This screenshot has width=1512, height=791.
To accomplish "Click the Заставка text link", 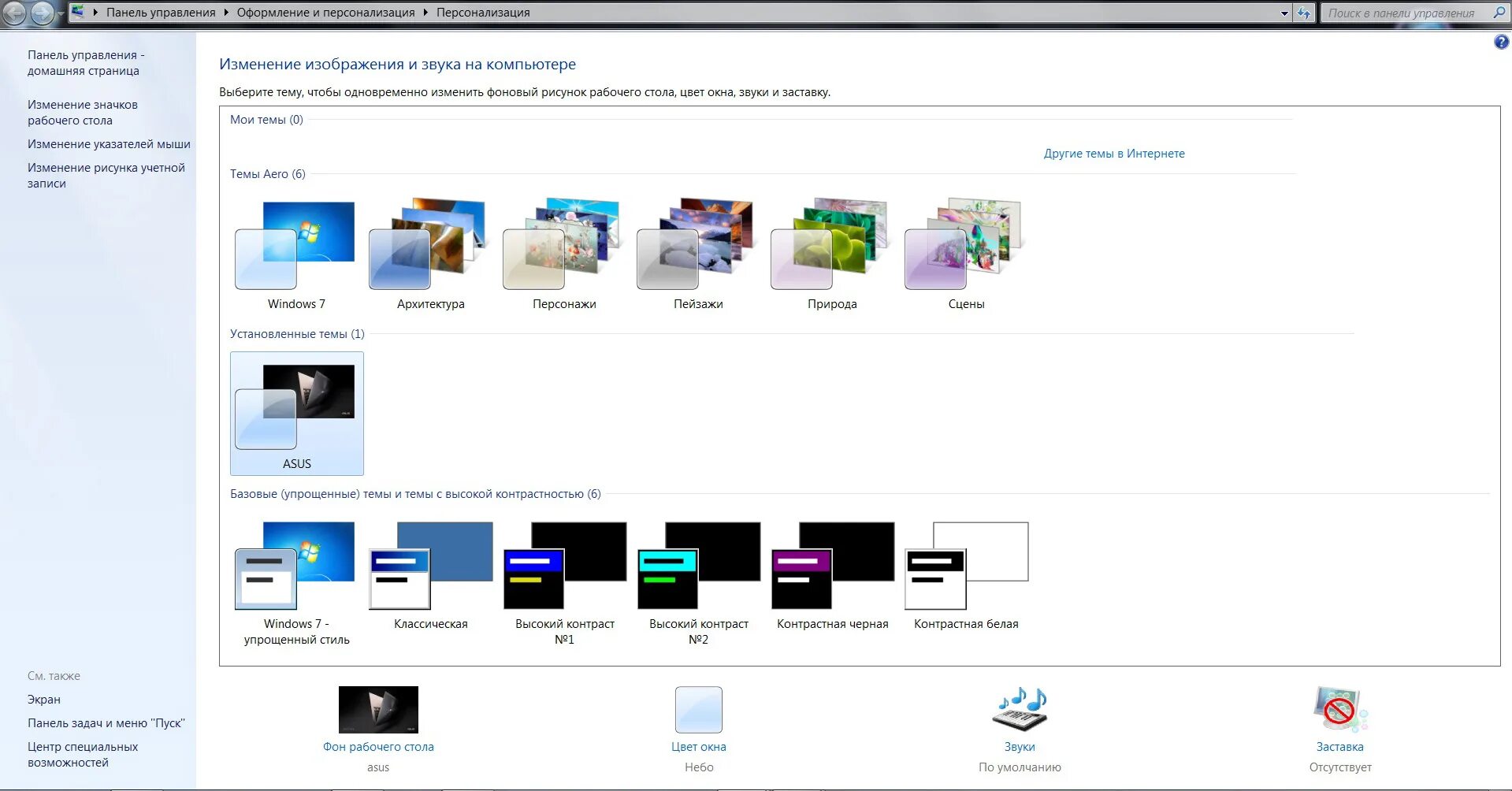I will (1339, 747).
